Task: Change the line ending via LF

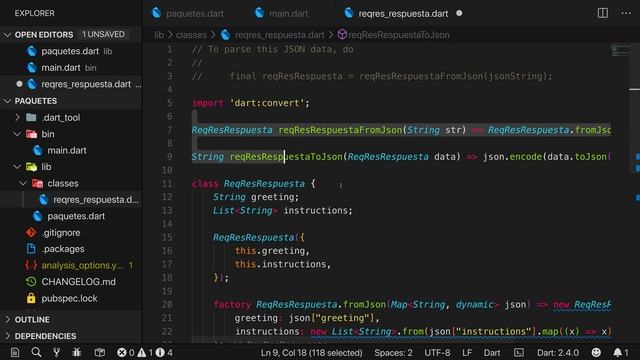Action: [467, 352]
